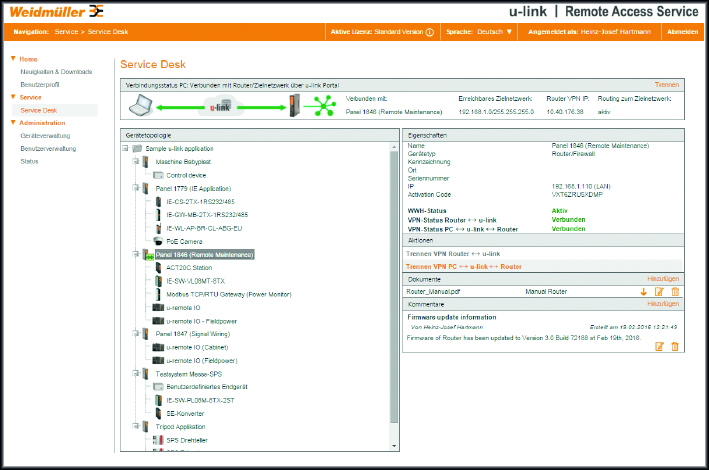Click the folder icon of Sample u-link application

137,148
